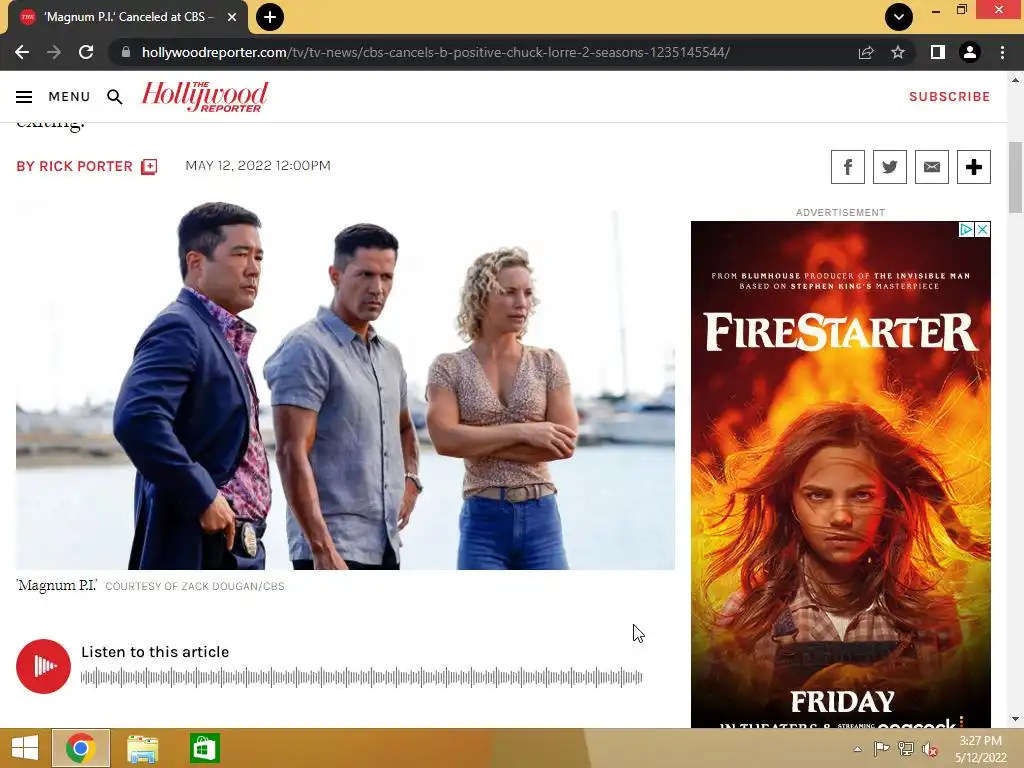This screenshot has height=768, width=1024.
Task: View site security lock information
Action: [126, 52]
